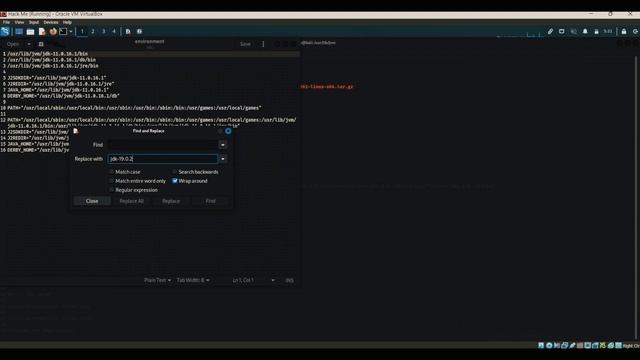
Task: Switch to workspace 4
Action: tap(114, 31)
